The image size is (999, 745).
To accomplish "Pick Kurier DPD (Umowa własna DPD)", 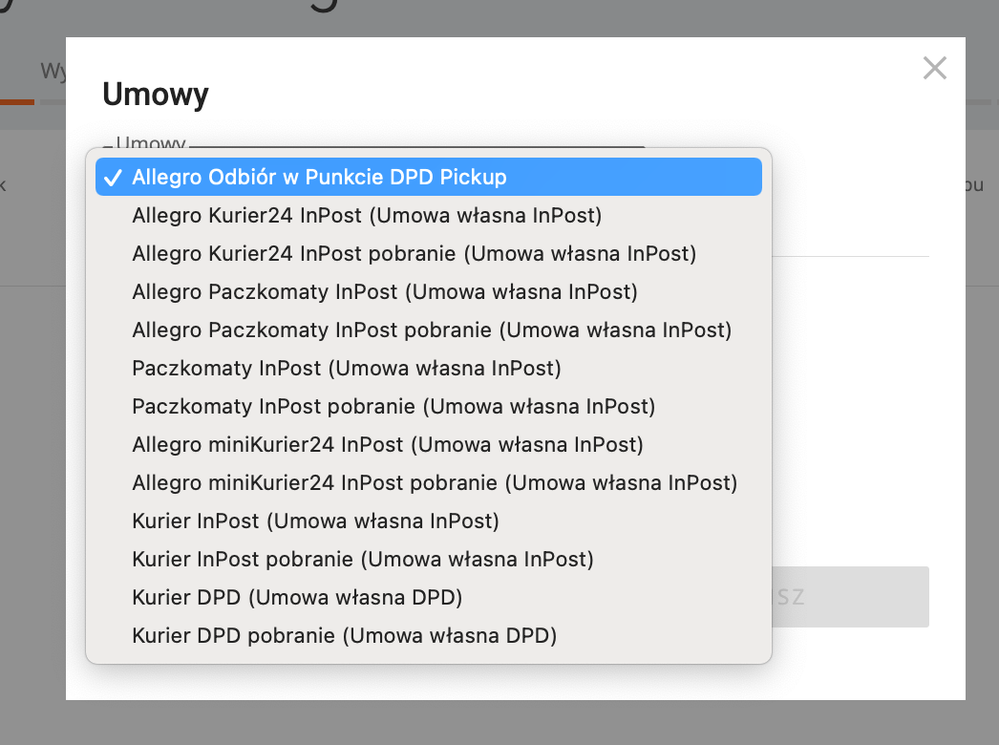I will click(x=429, y=598).
